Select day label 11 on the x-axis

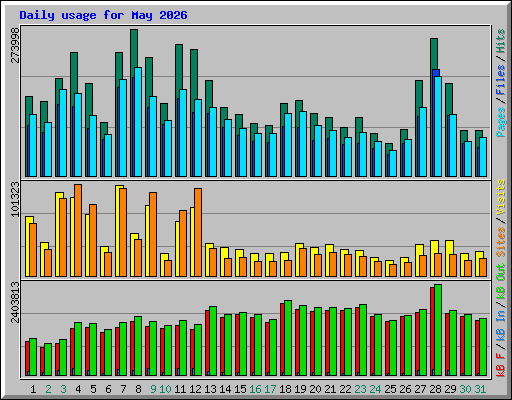click(x=180, y=389)
